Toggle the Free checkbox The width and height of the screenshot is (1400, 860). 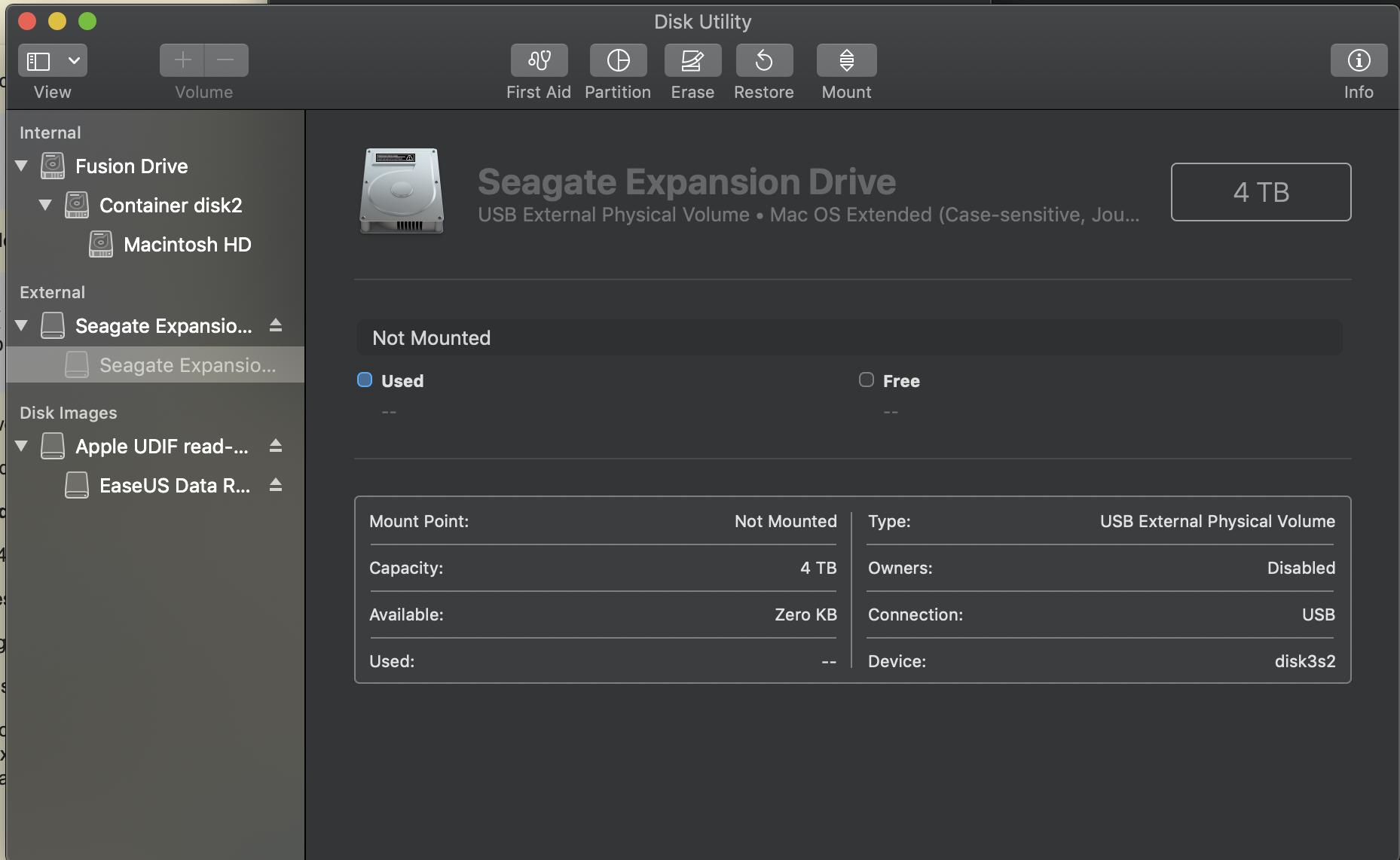866,380
